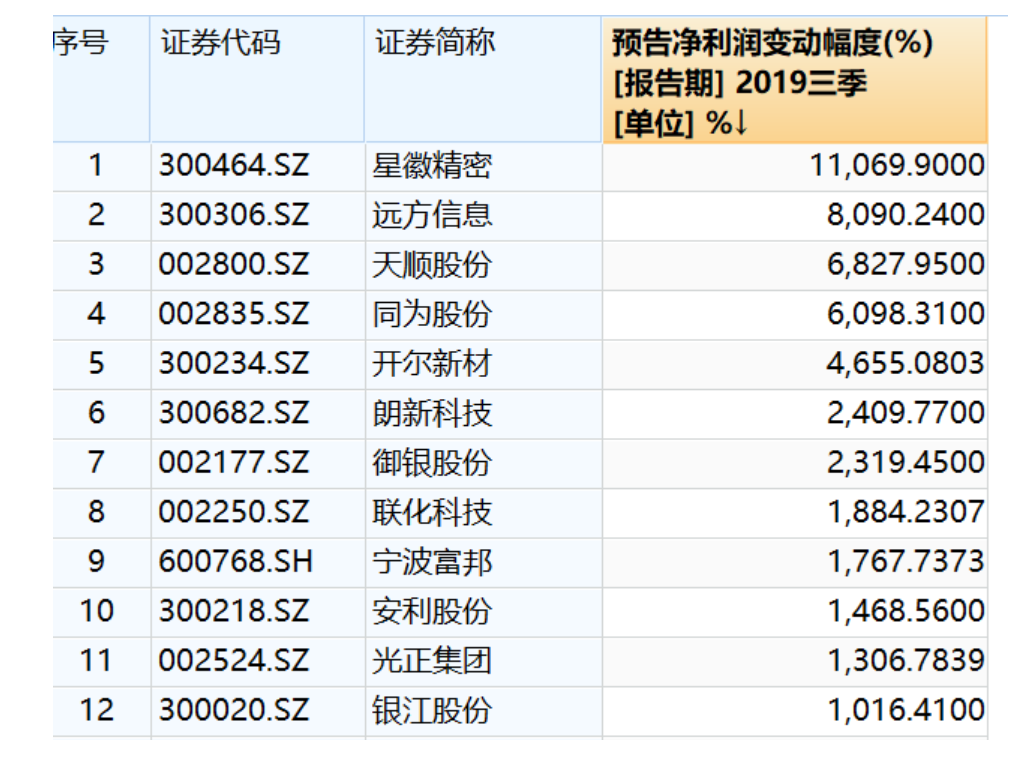Select stock code 002835.SZ
Screen dimensions: 1034x761
tap(234, 314)
